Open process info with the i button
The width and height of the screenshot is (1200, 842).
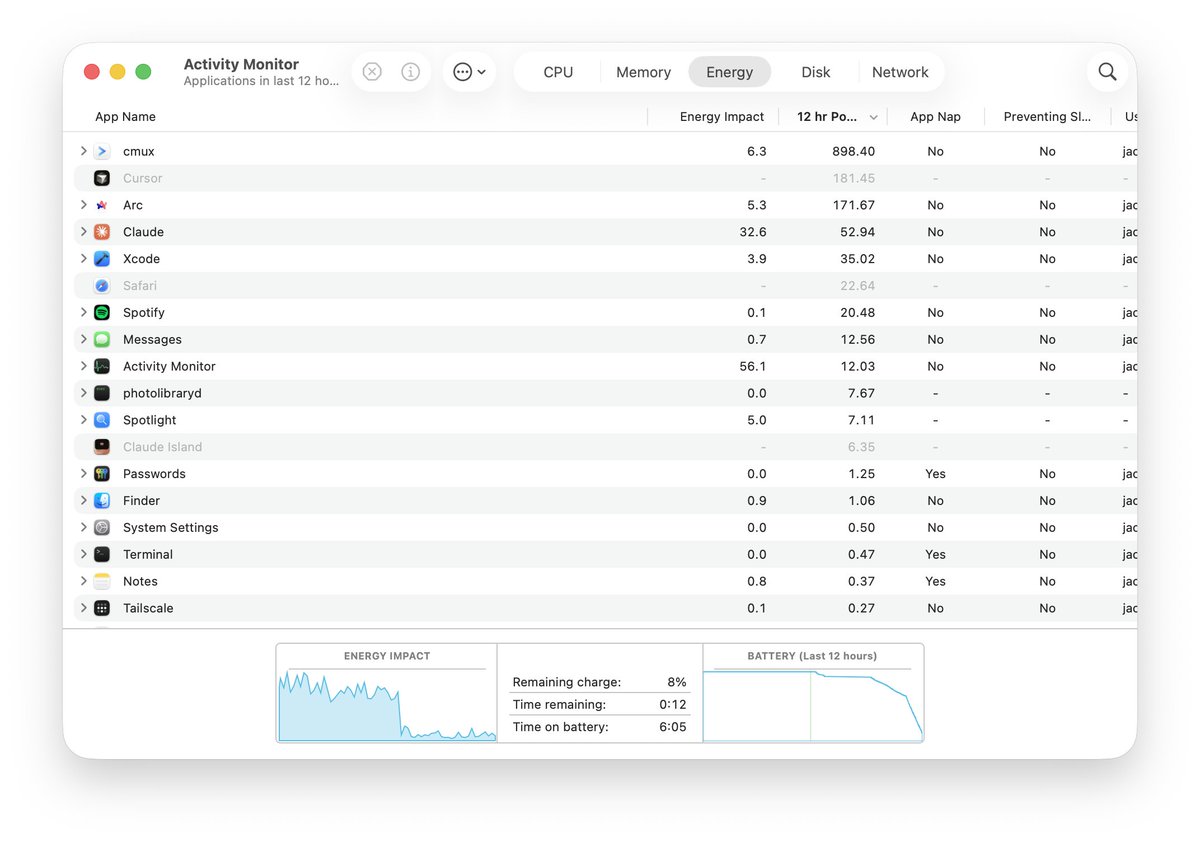pos(410,72)
